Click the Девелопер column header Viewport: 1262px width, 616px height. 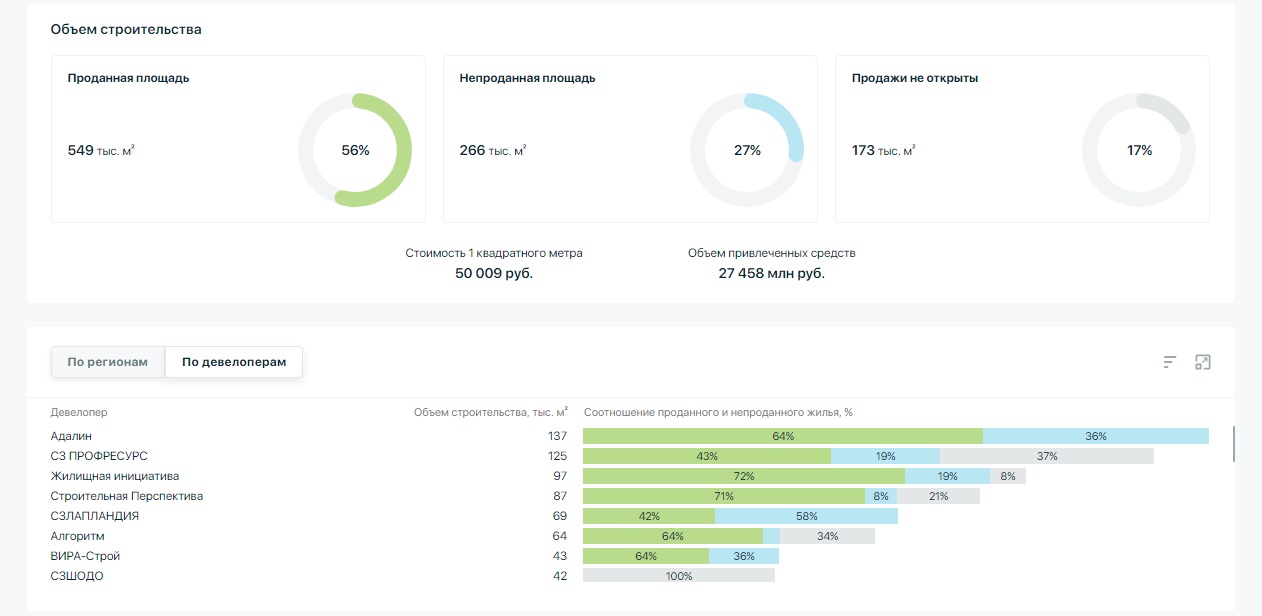(79, 412)
